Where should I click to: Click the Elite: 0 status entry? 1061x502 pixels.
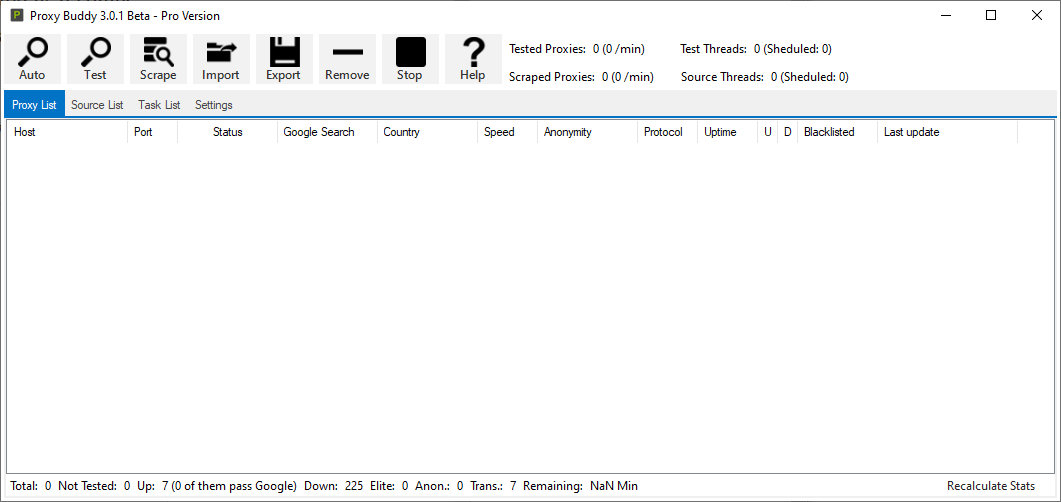[390, 486]
